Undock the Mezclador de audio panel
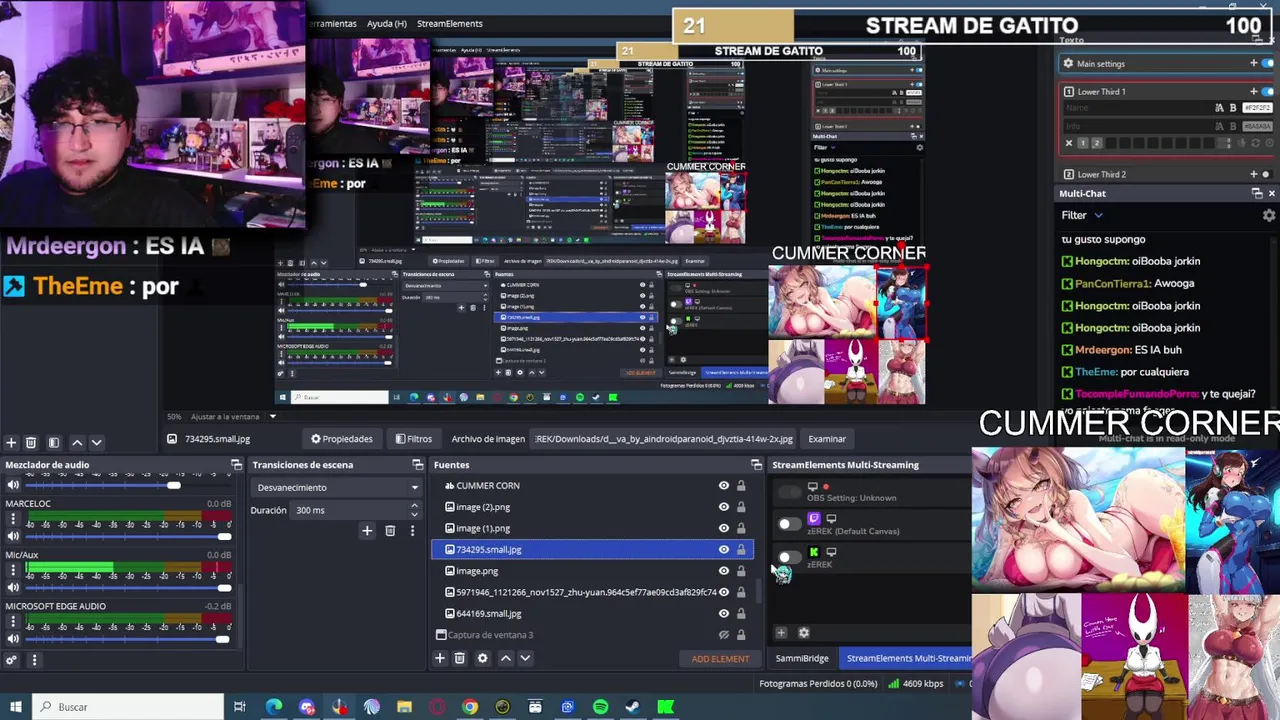 236,465
